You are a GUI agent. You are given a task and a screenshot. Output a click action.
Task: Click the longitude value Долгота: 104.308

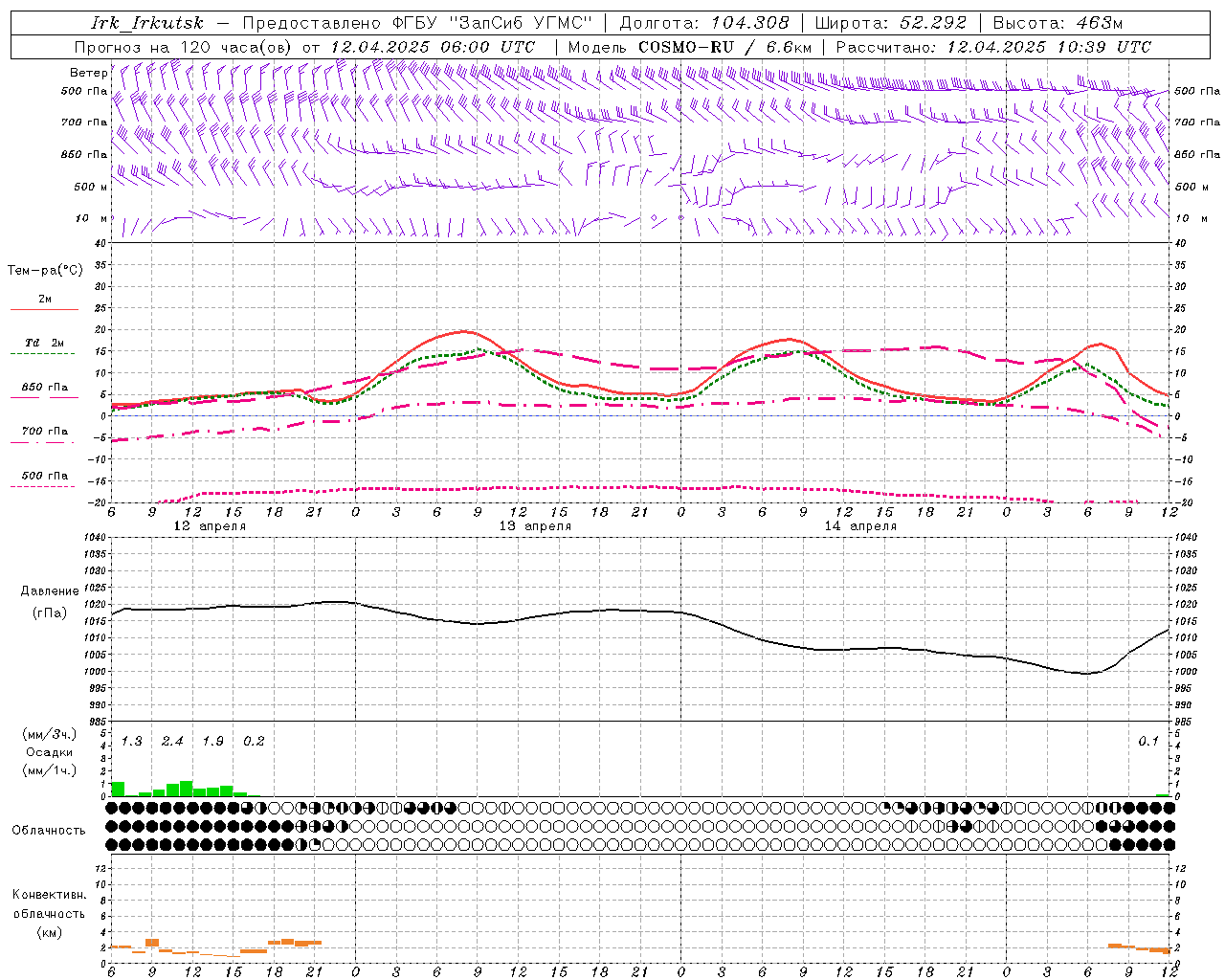click(704, 23)
